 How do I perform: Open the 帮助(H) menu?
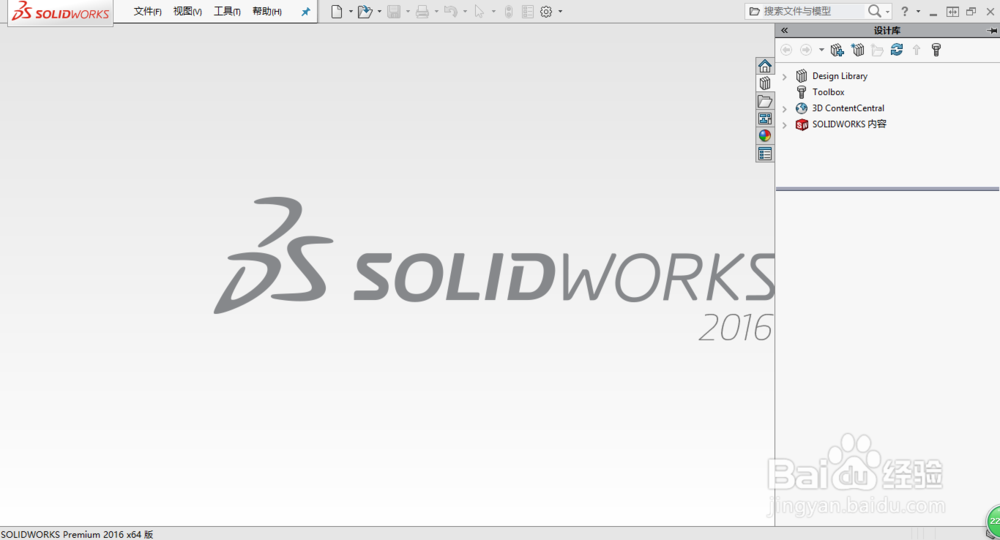pyautogui.click(x=267, y=11)
